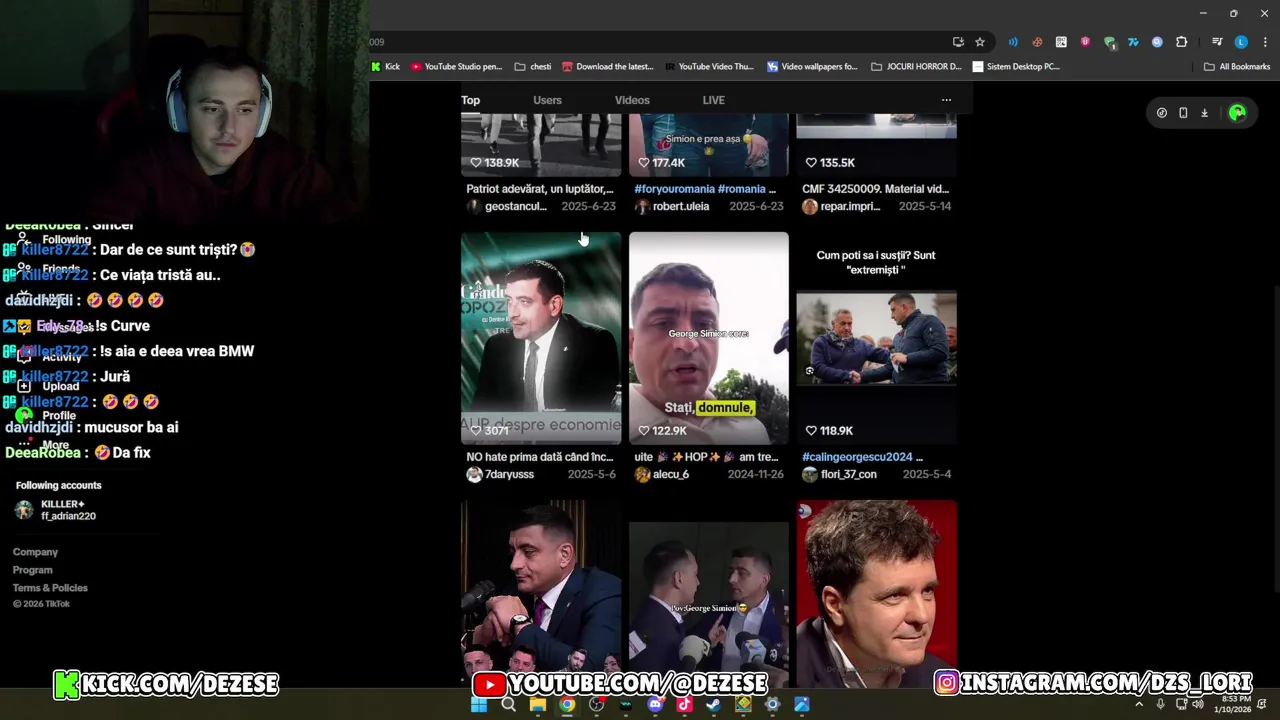Open TikTok get coins icon in floating pill

click(x=1161, y=113)
